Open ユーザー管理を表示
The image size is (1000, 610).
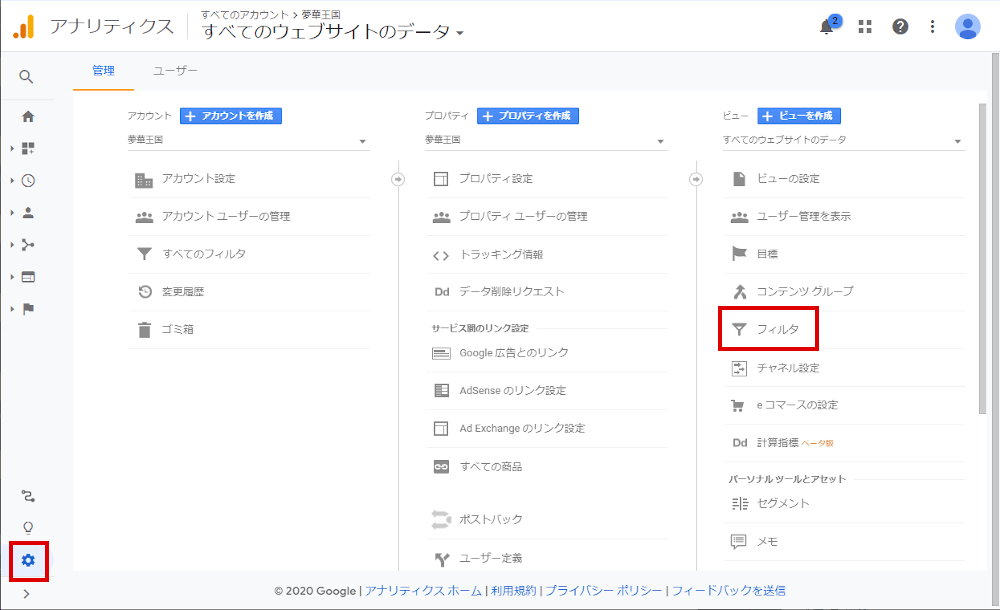coord(844,217)
